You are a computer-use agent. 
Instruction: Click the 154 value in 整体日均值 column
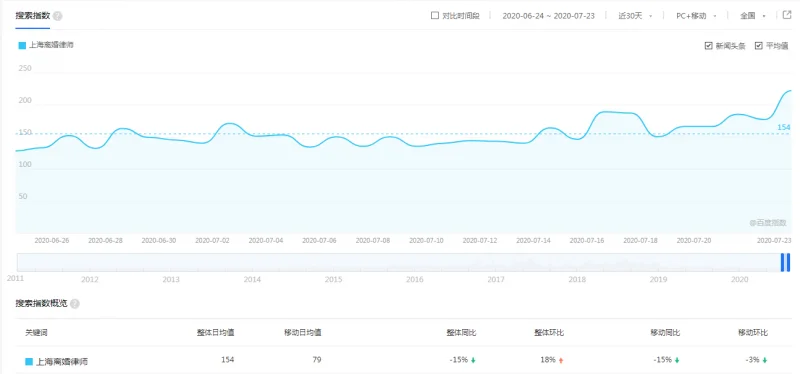228,360
